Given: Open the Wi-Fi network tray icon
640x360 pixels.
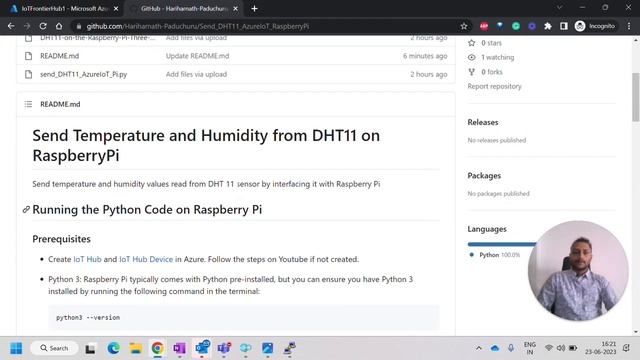Looking at the screenshot, I should (x=549, y=348).
